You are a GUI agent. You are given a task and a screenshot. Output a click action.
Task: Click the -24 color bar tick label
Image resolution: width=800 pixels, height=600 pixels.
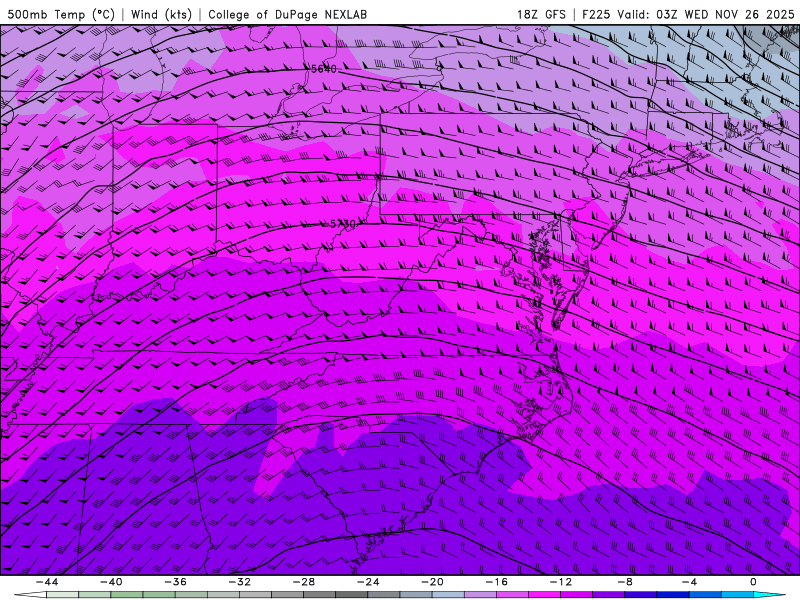tap(368, 582)
